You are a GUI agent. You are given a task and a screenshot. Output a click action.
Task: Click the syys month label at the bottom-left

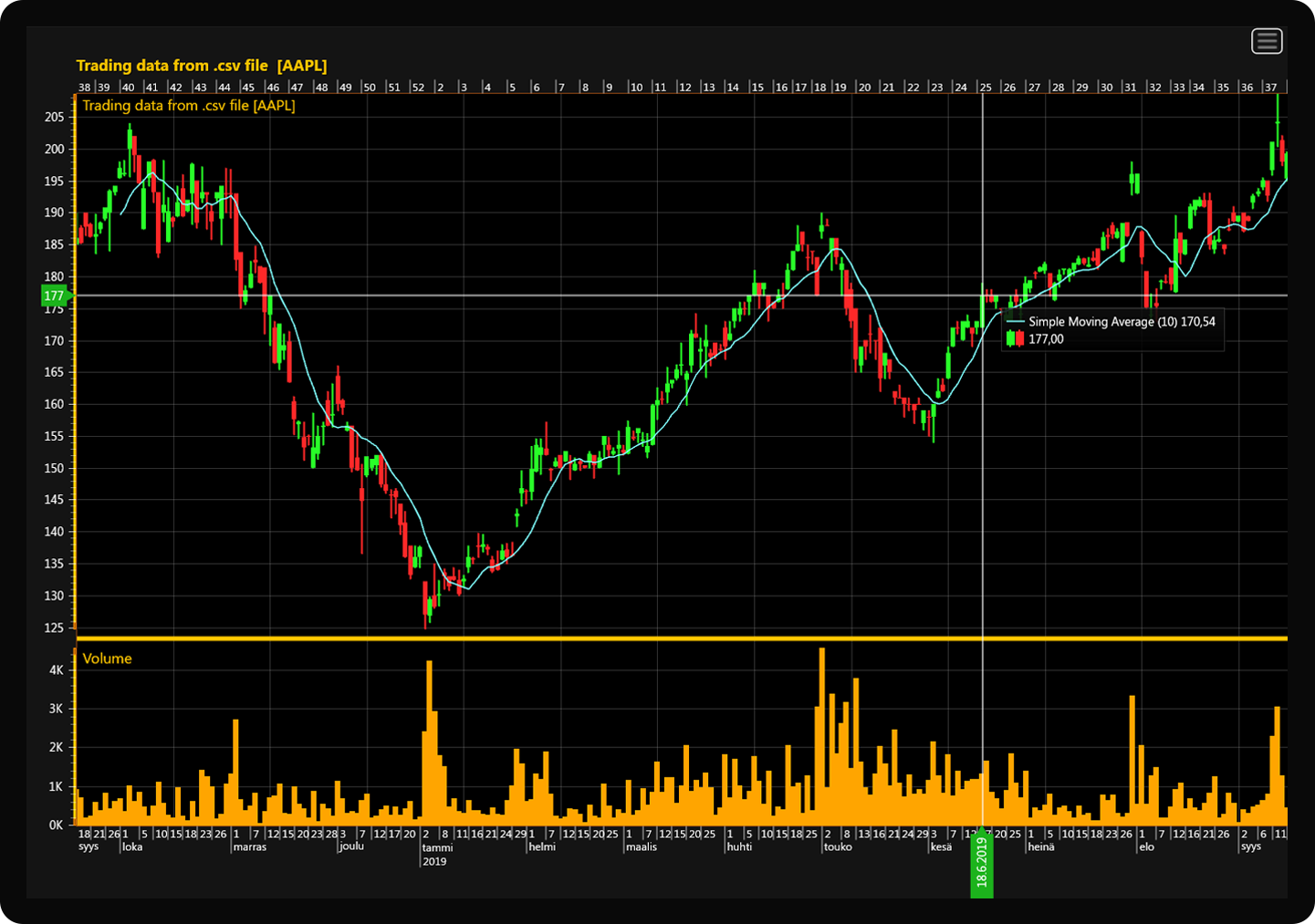[x=88, y=846]
